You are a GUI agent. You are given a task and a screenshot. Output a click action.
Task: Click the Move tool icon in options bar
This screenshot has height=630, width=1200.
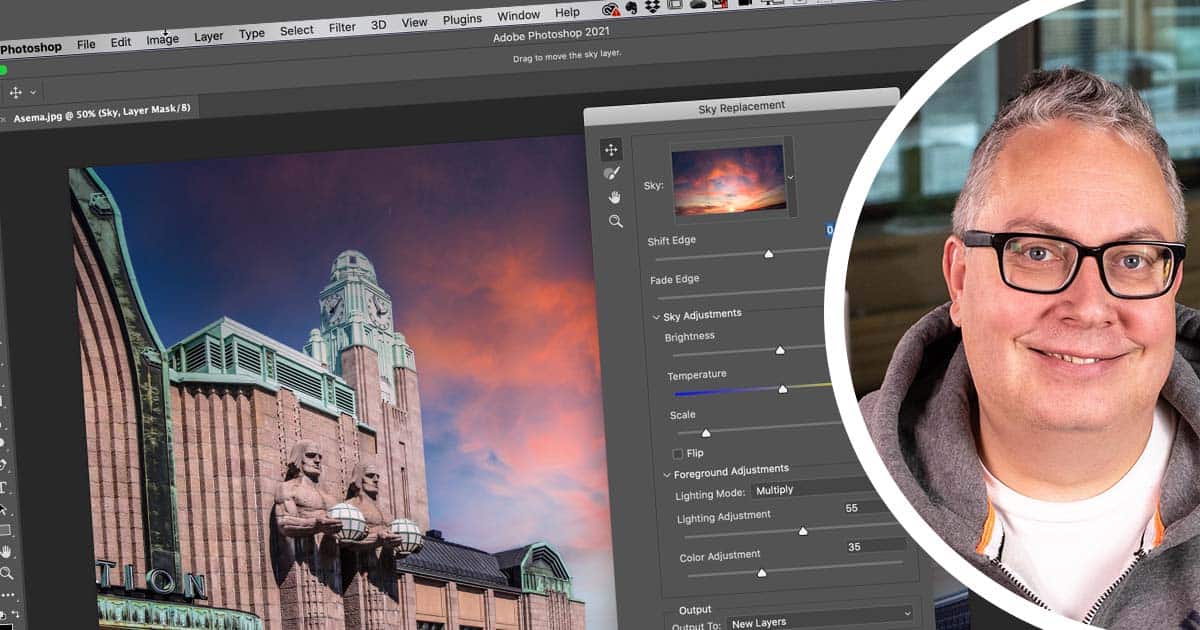coord(15,92)
